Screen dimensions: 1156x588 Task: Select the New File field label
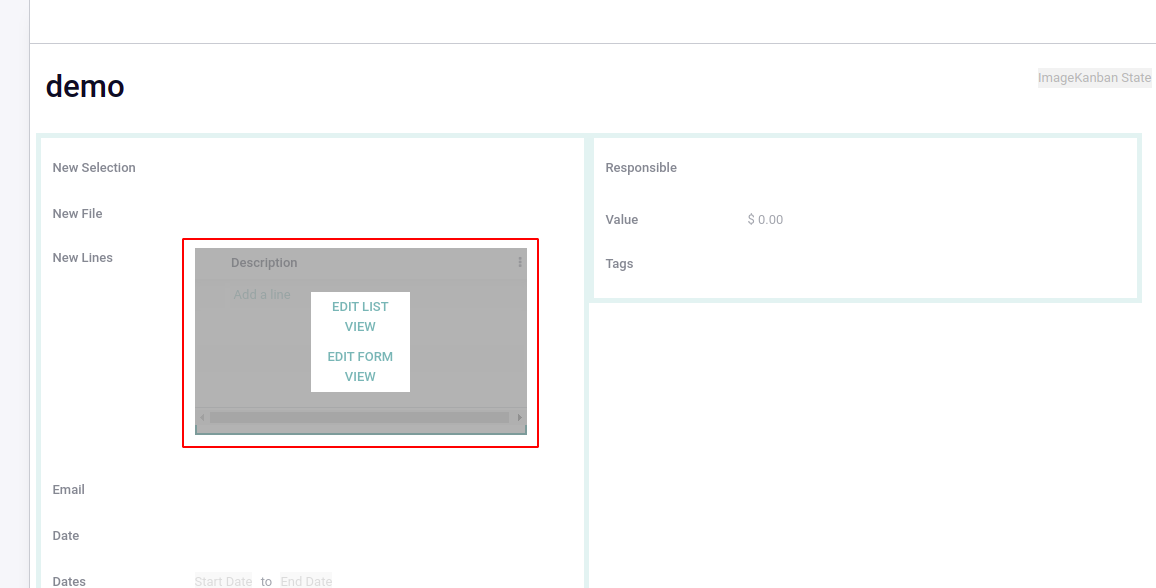[77, 214]
